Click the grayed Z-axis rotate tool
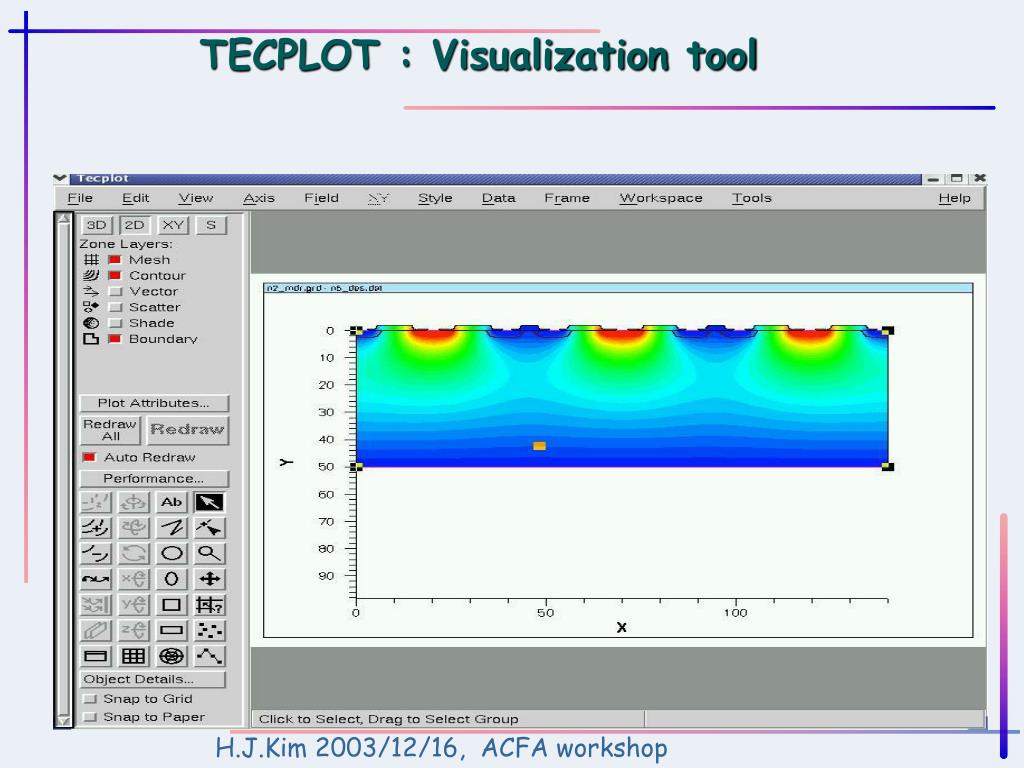1024x768 pixels. click(x=133, y=630)
